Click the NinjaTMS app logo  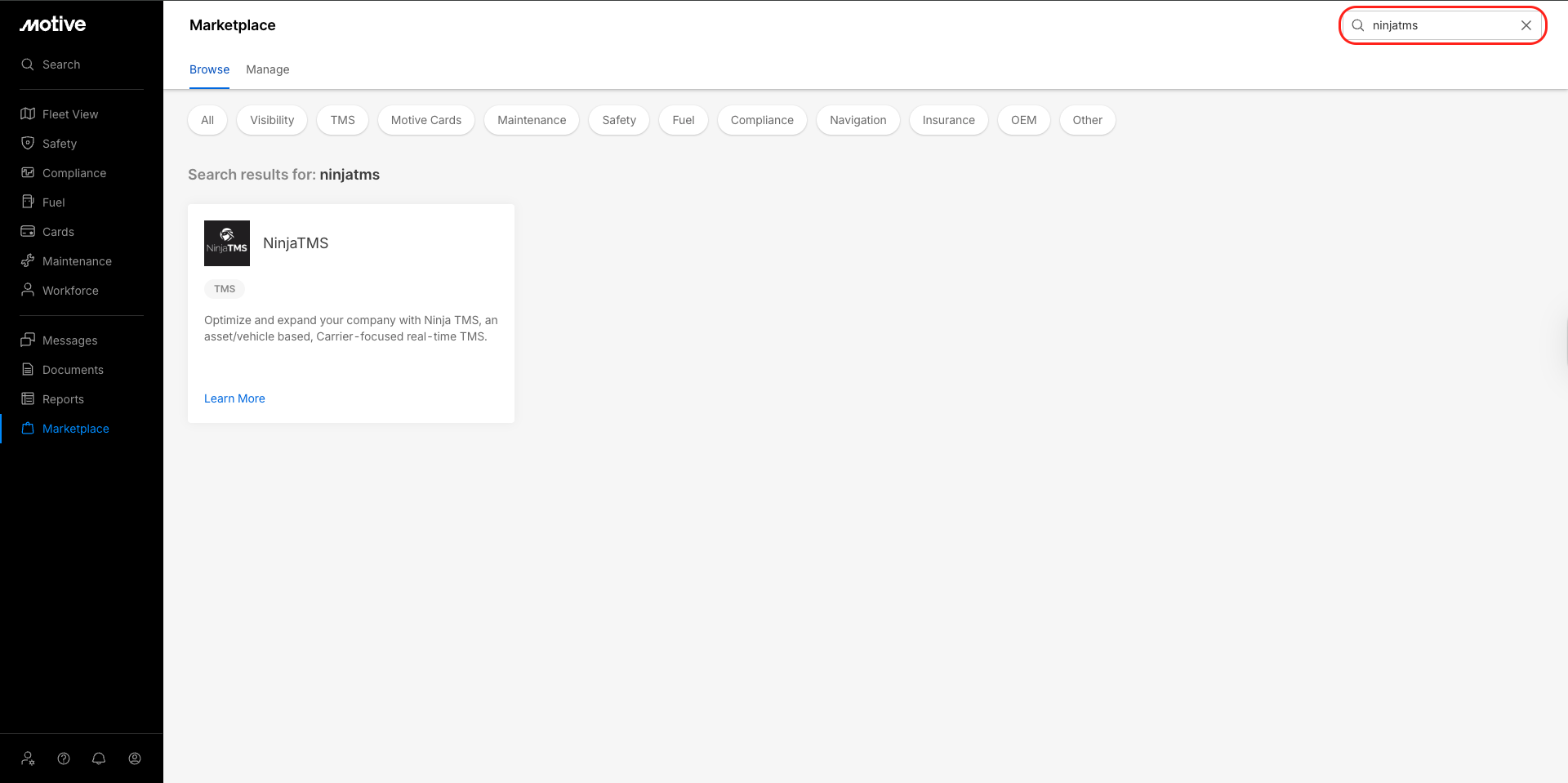click(227, 243)
